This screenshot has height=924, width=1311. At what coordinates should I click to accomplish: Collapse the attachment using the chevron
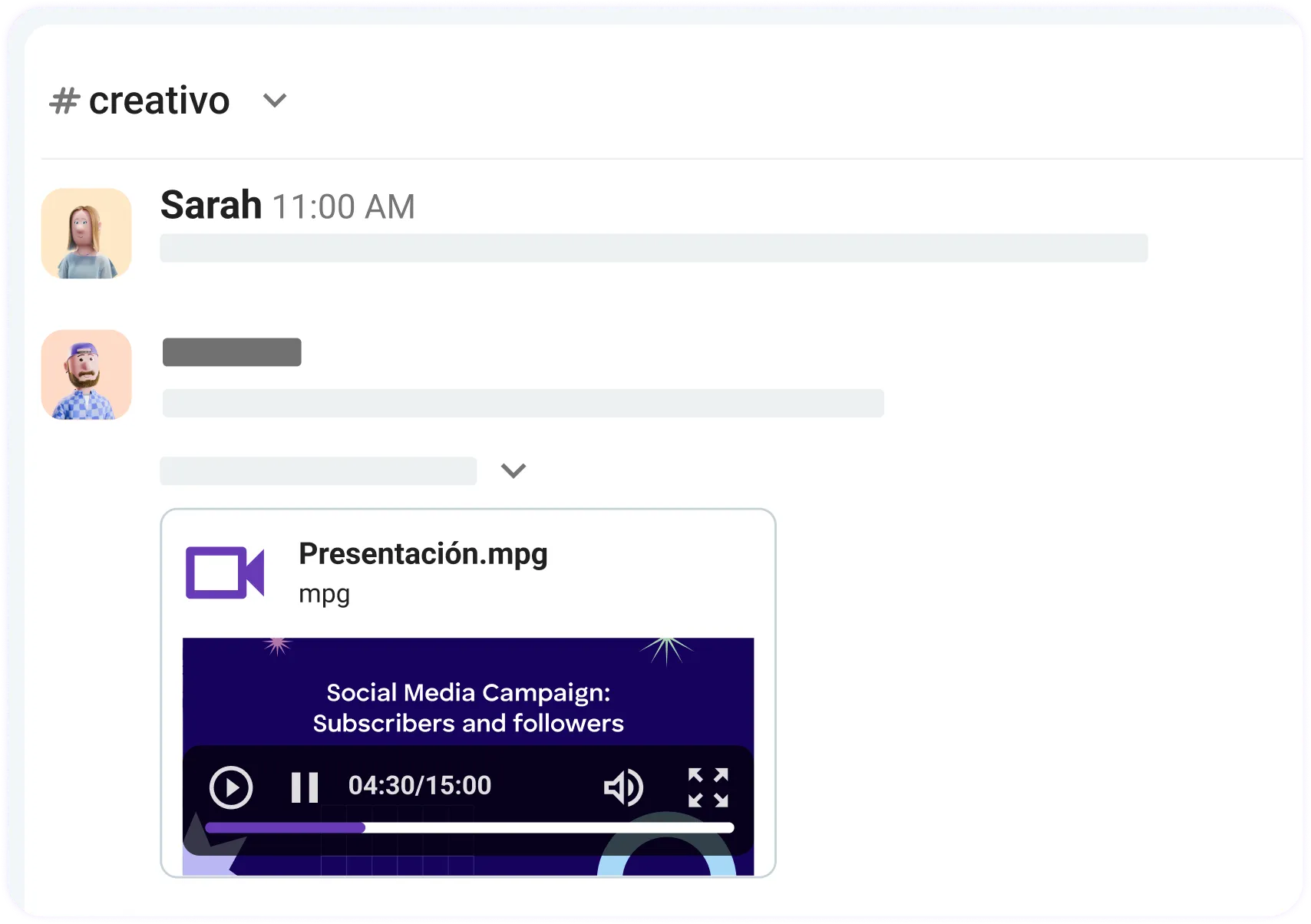click(514, 470)
